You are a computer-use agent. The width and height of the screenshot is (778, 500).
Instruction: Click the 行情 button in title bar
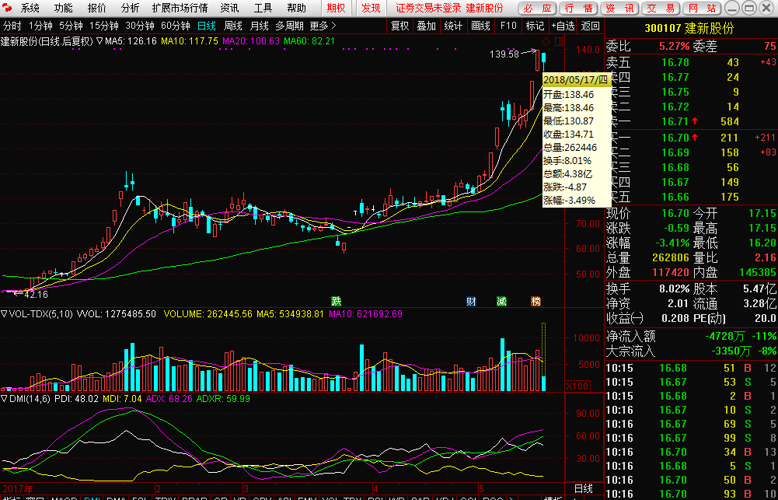[578, 8]
